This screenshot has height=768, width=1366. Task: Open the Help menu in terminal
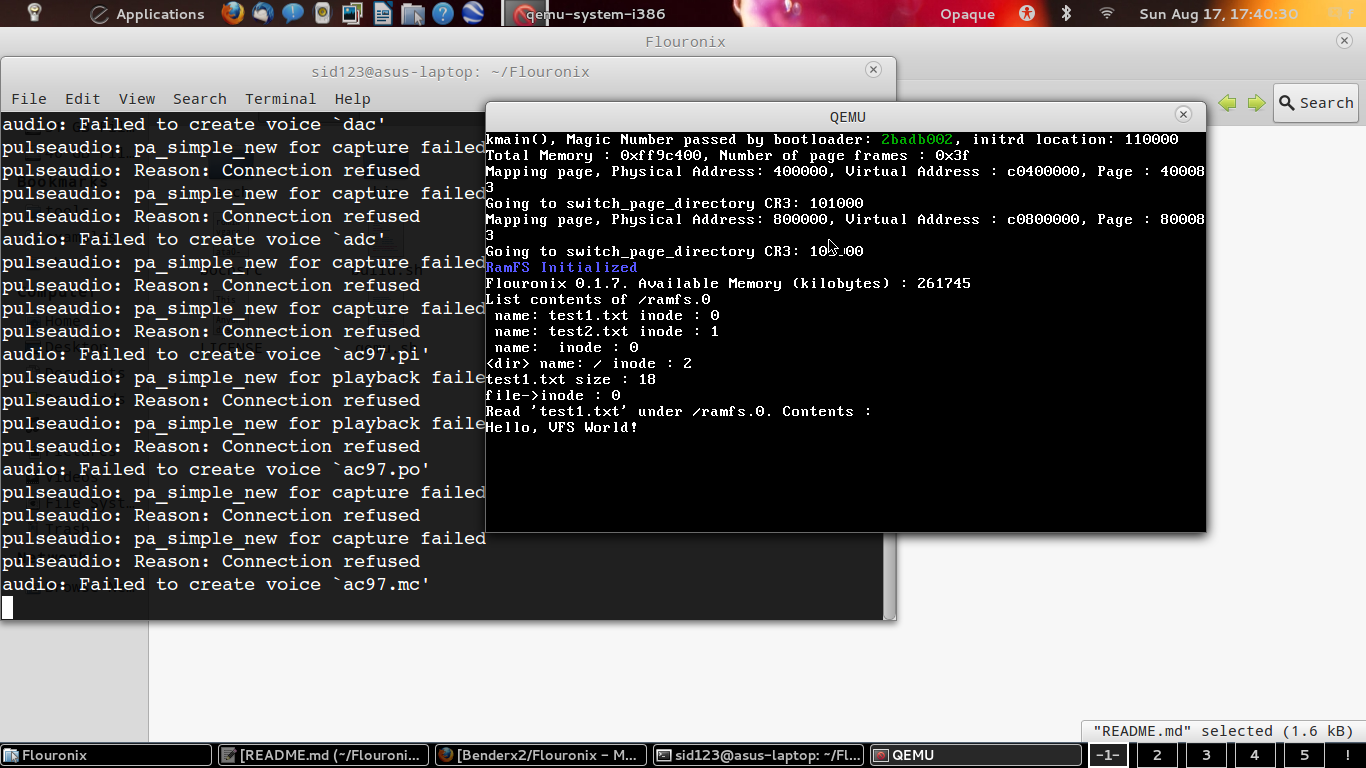[353, 99]
